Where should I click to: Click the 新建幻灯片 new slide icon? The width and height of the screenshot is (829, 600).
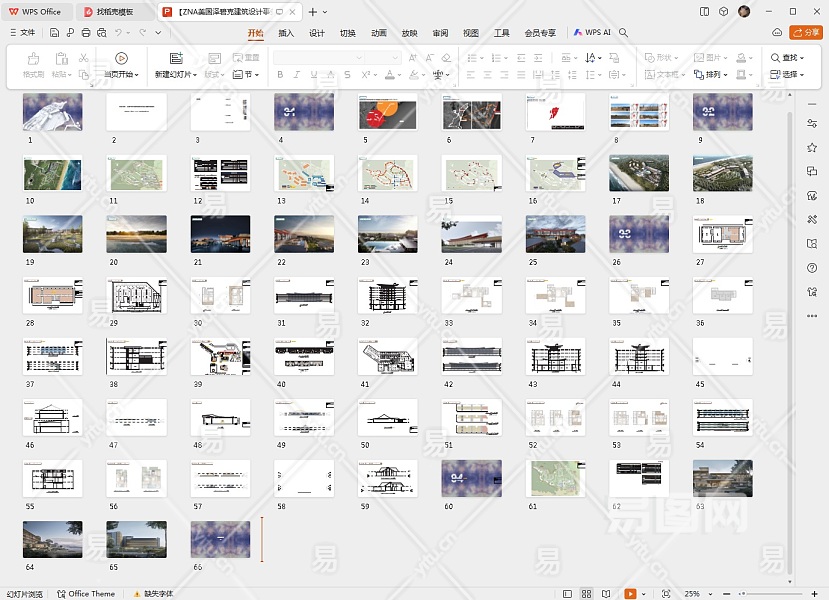pyautogui.click(x=176, y=59)
